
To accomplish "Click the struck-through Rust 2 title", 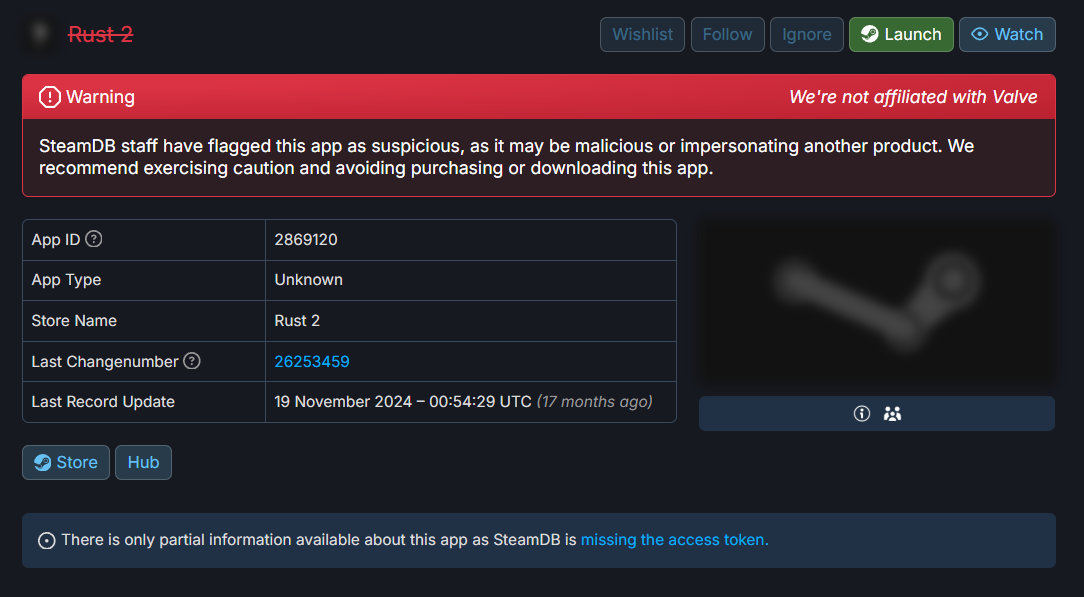I will 100,35.
